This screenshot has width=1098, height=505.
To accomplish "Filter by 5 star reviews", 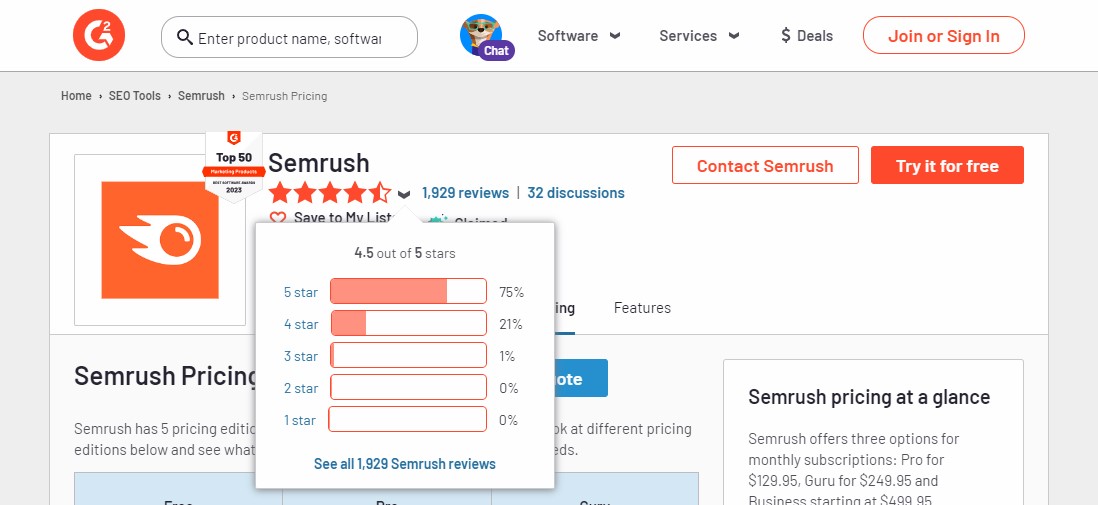I will [x=300, y=292].
